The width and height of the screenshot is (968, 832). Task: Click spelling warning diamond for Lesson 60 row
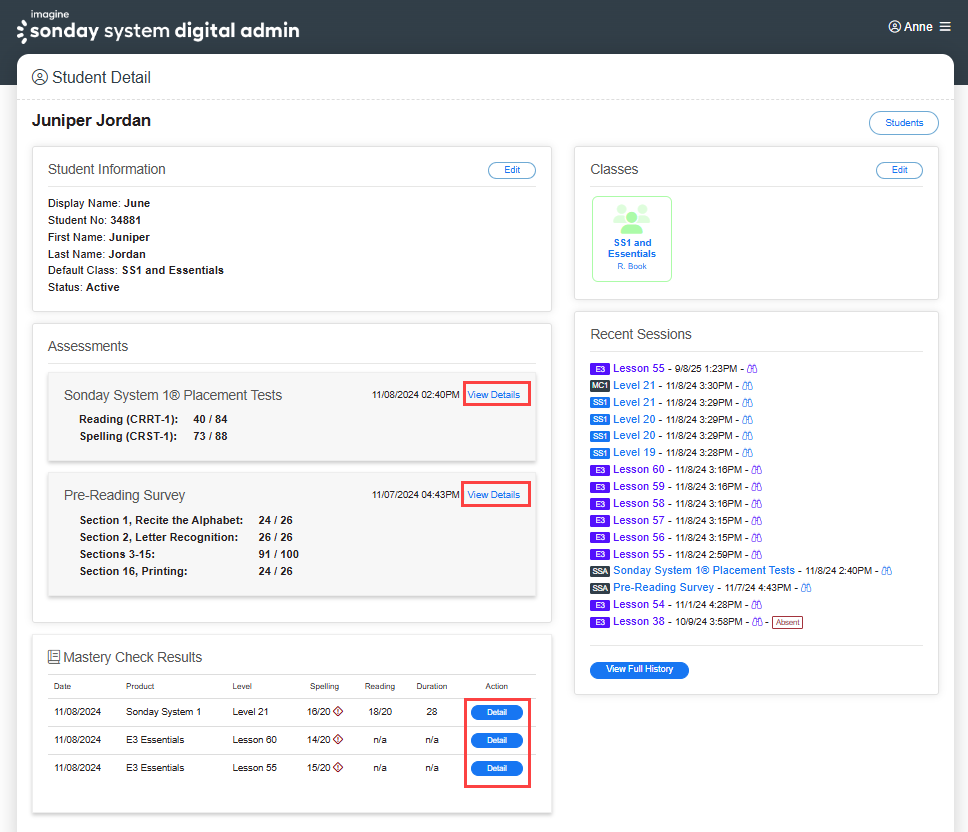point(338,740)
